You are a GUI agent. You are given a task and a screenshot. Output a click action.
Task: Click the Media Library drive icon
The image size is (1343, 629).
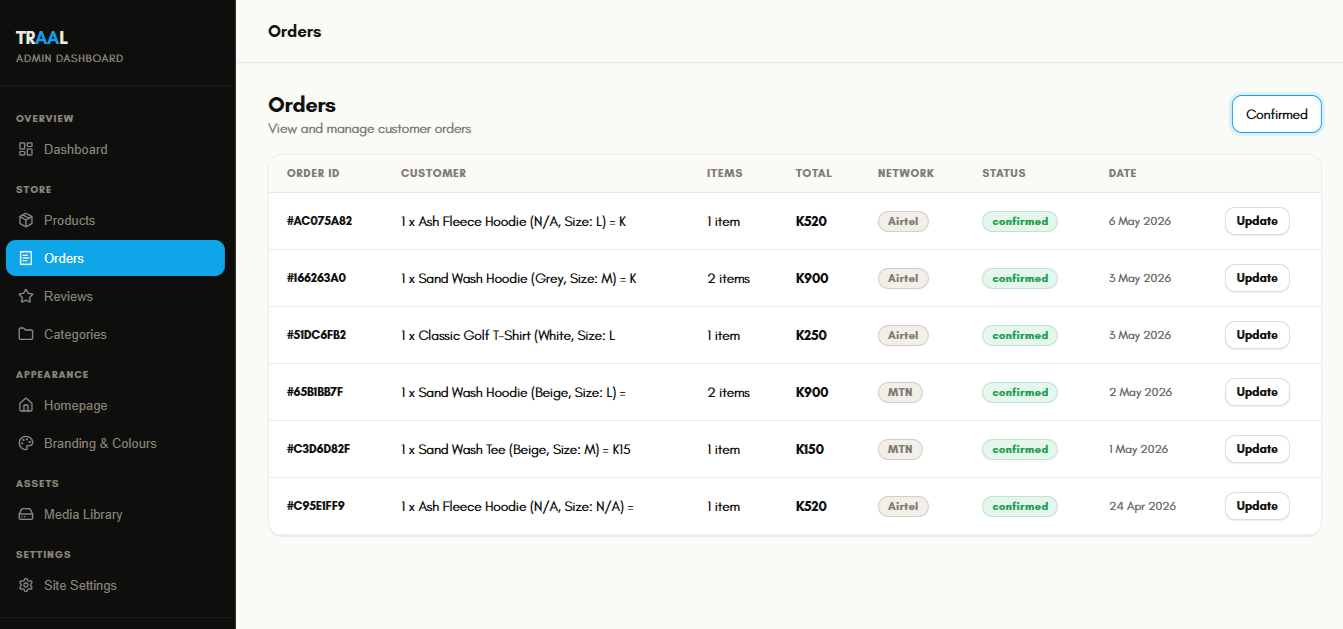(26, 514)
